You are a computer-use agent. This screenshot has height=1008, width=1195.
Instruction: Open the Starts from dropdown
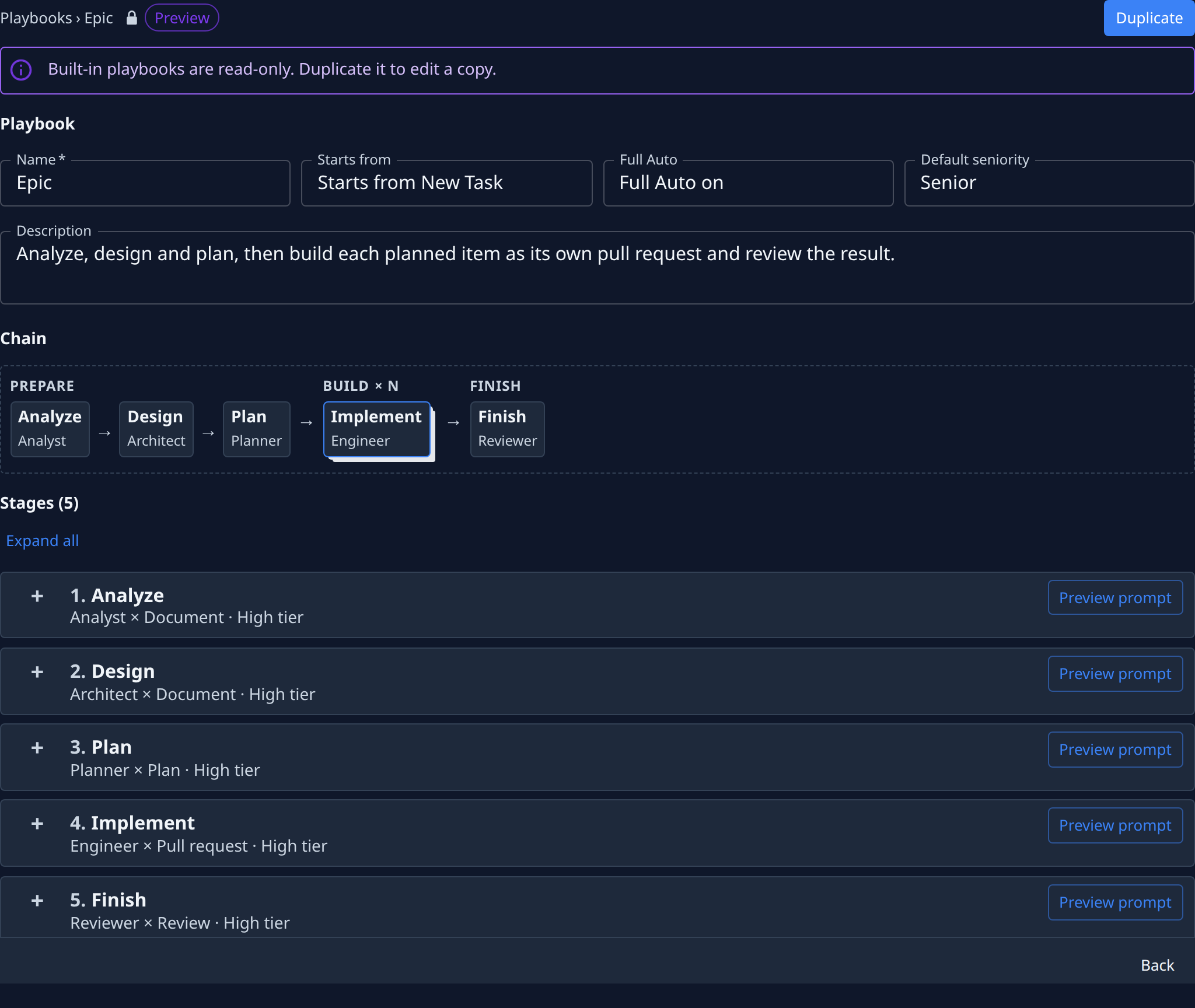coord(447,183)
